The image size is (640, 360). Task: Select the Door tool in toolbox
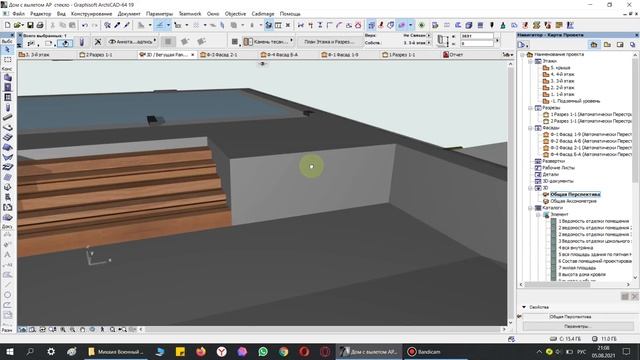click(7, 87)
